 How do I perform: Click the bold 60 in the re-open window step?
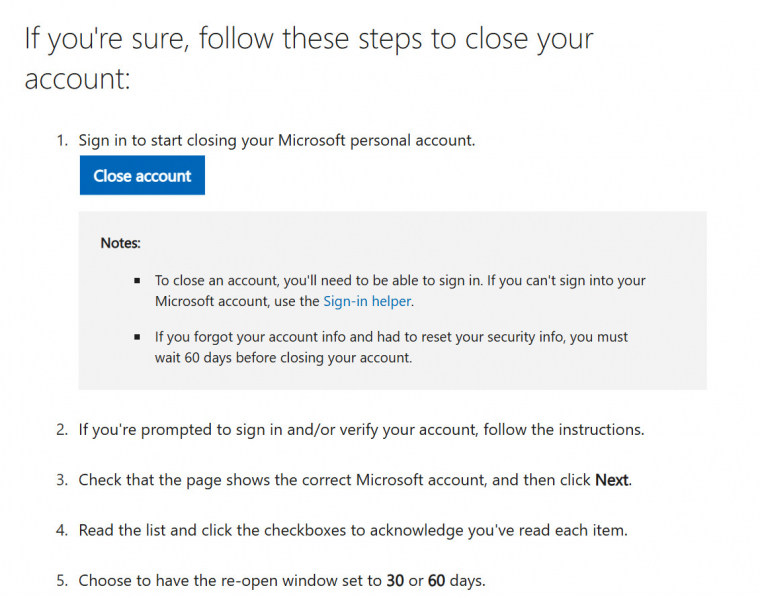(436, 580)
